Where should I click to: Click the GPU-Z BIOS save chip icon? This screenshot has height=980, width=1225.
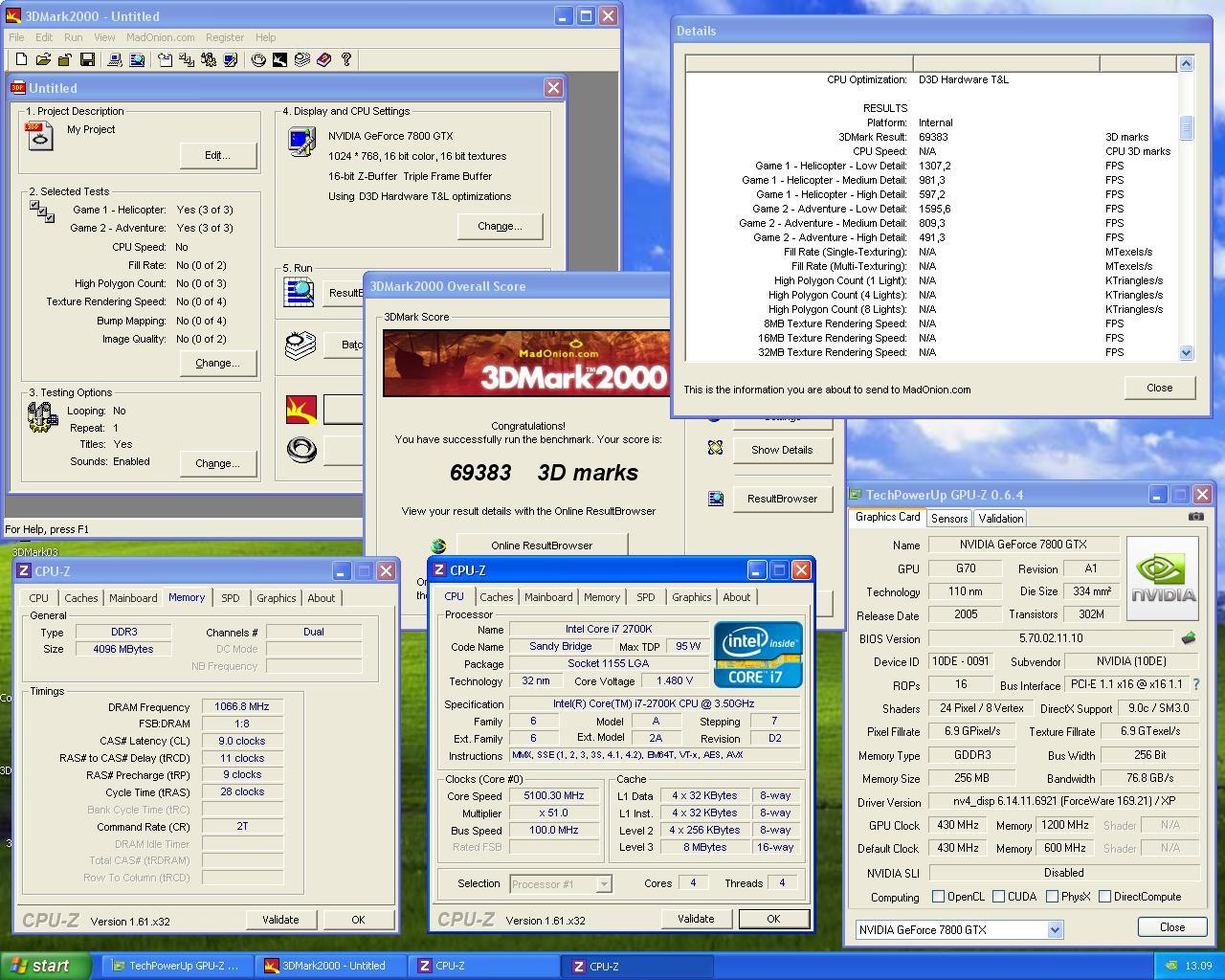click(x=1189, y=638)
